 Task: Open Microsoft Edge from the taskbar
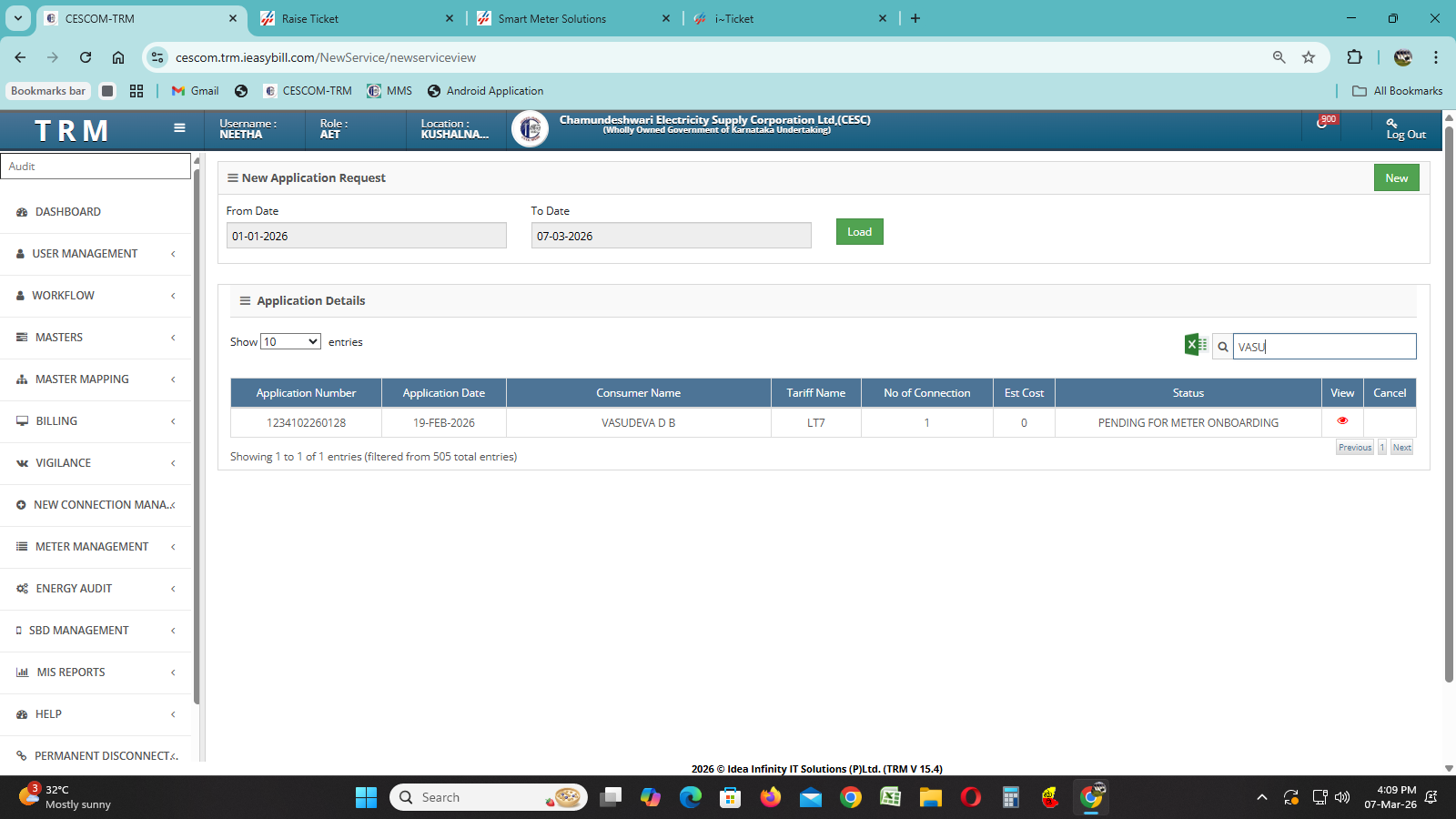[x=691, y=798]
